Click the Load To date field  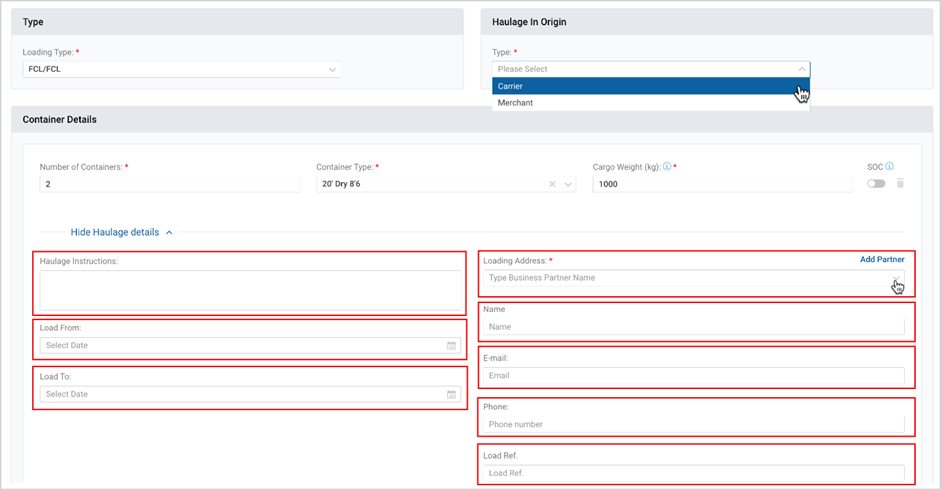click(250, 395)
